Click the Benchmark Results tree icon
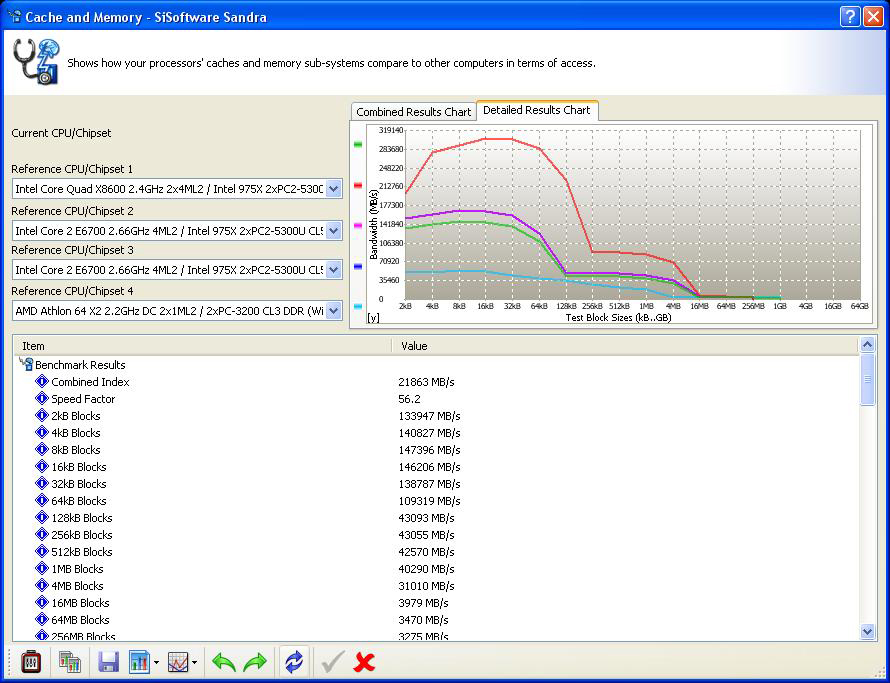This screenshot has height=683, width=890. click(x=26, y=364)
